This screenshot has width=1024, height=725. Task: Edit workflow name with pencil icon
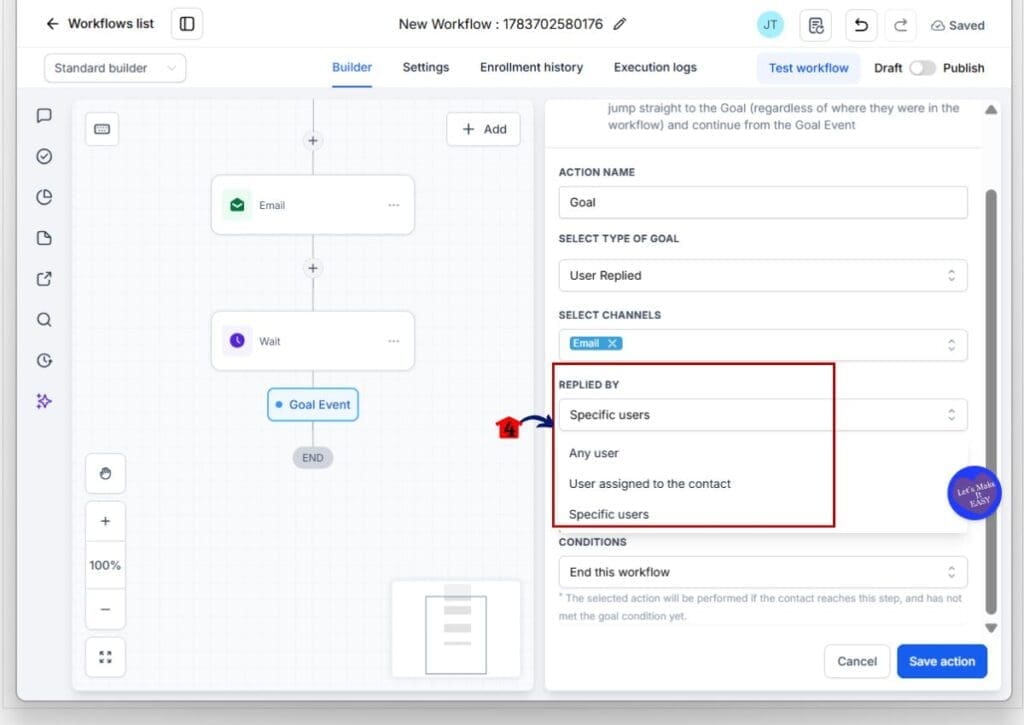(620, 24)
